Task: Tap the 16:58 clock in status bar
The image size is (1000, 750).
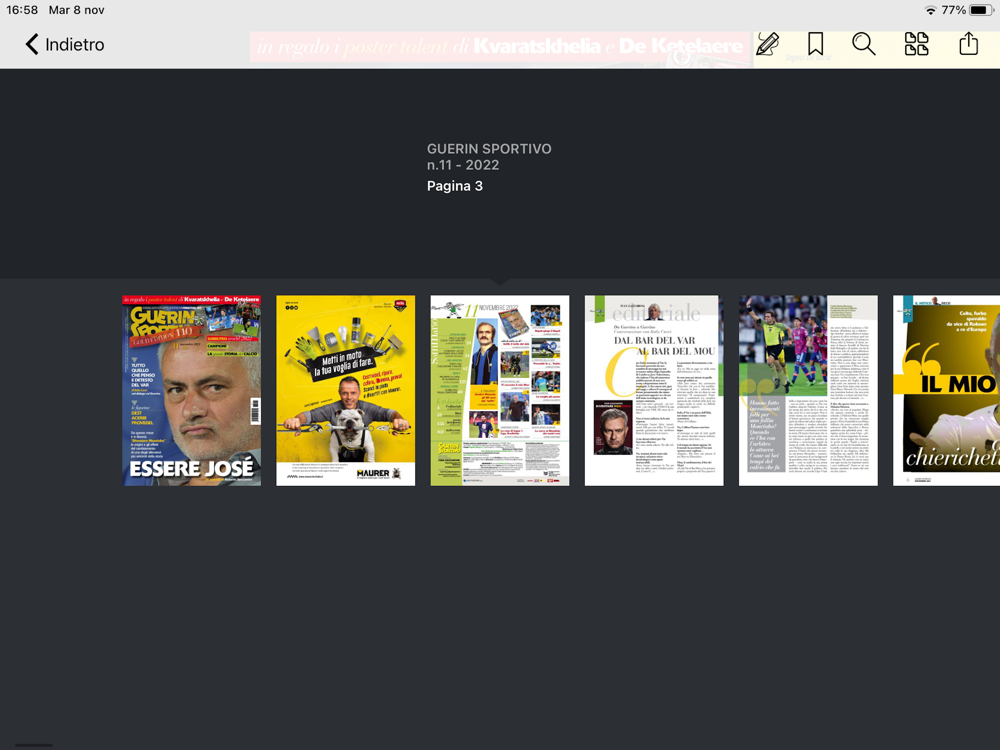Action: click(22, 10)
